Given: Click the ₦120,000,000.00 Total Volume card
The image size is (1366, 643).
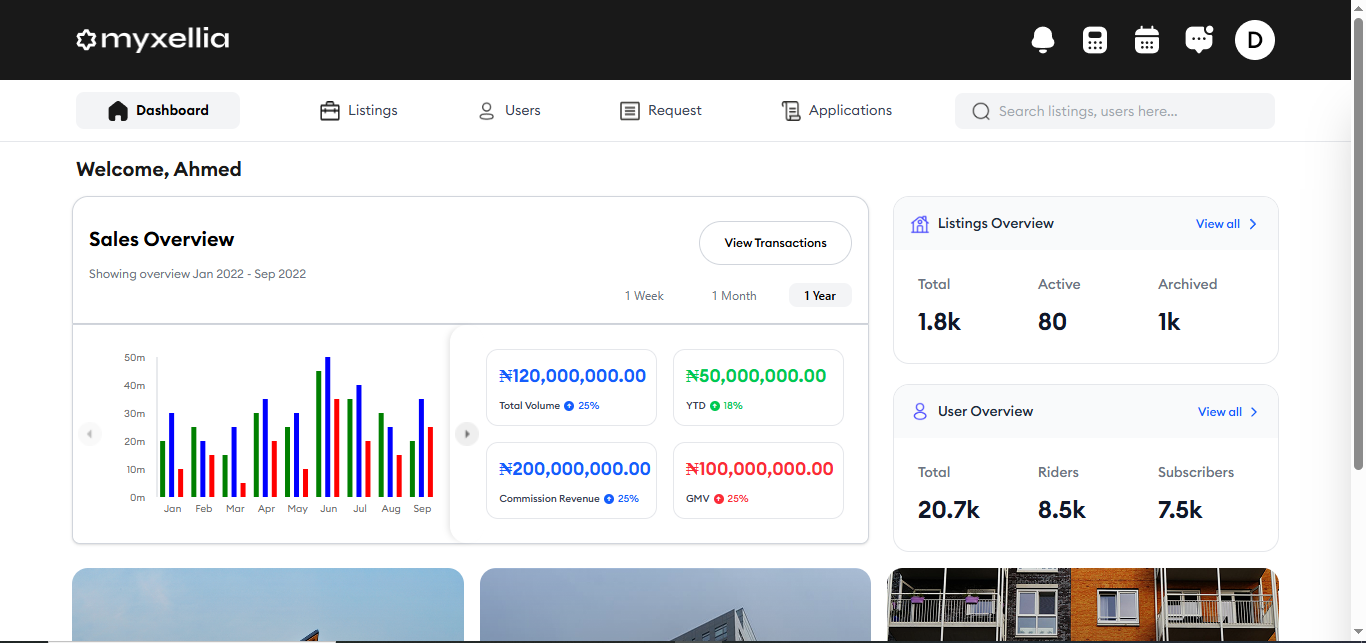Looking at the screenshot, I should pos(571,388).
